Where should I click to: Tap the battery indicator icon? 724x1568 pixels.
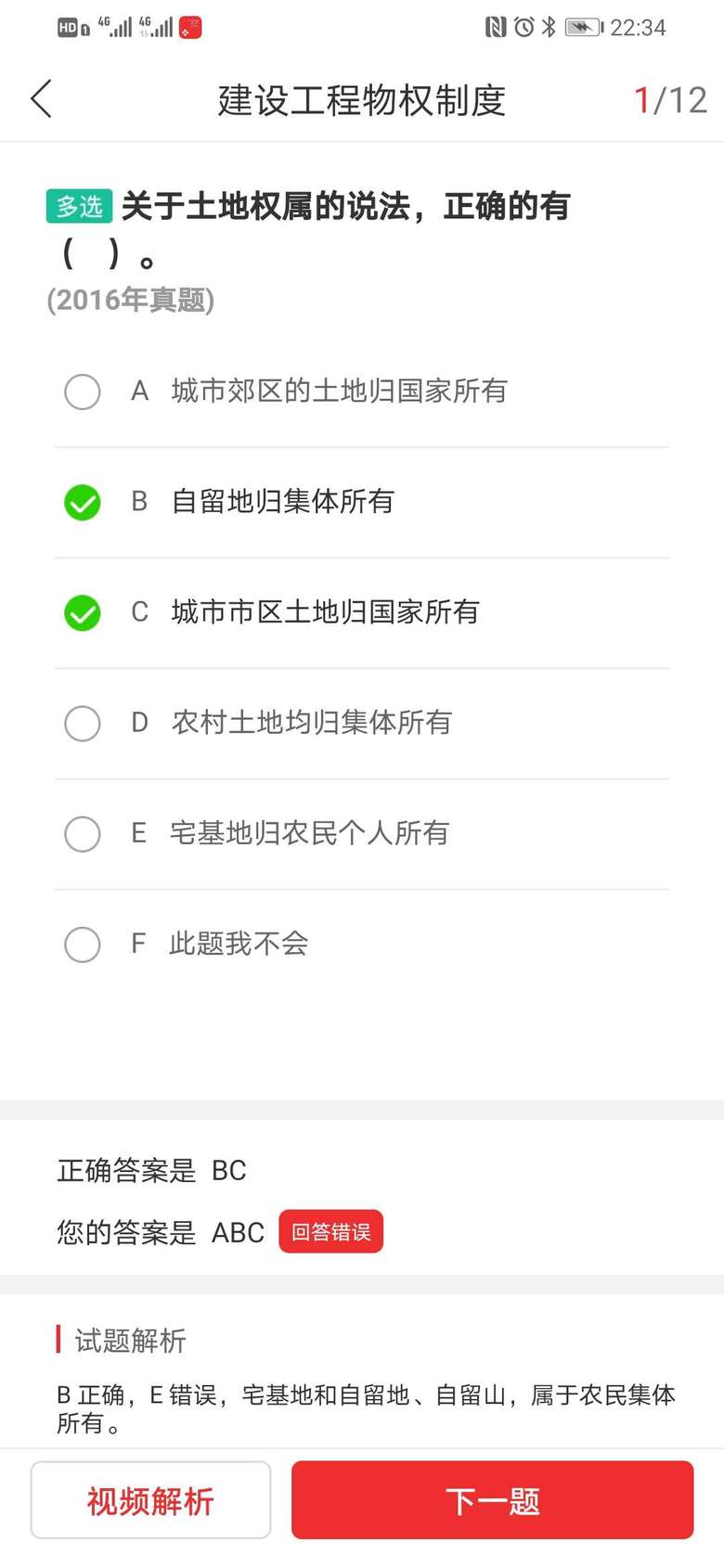583,27
